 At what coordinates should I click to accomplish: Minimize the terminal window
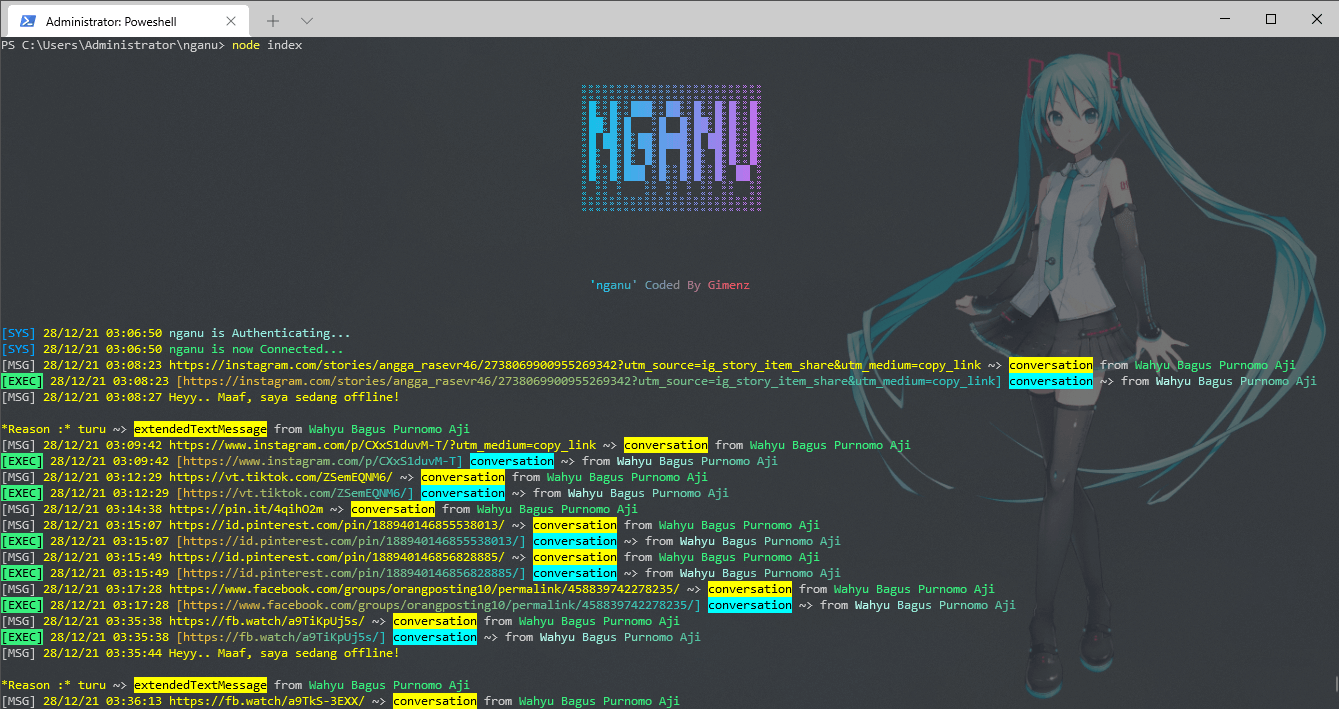1224,19
